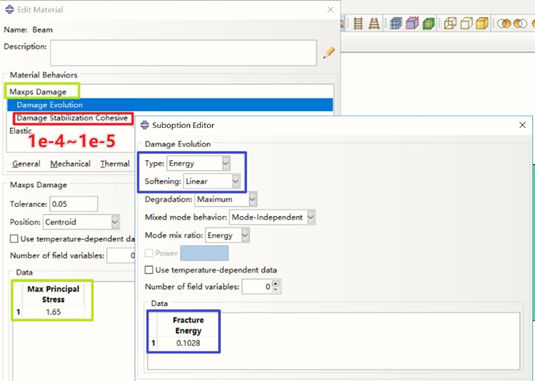Click the first overlapping-circles display icon
This screenshot has height=381, width=535.
coord(504,24)
